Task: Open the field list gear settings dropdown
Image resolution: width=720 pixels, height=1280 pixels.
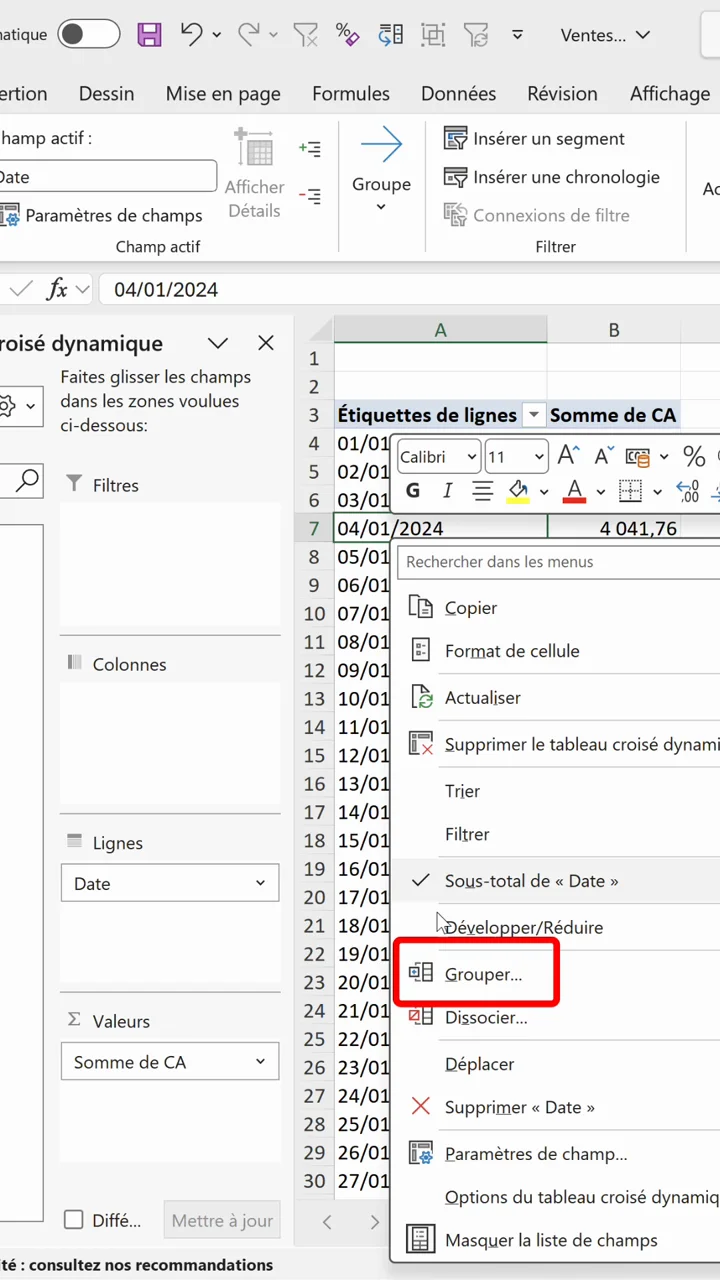Action: tap(19, 406)
